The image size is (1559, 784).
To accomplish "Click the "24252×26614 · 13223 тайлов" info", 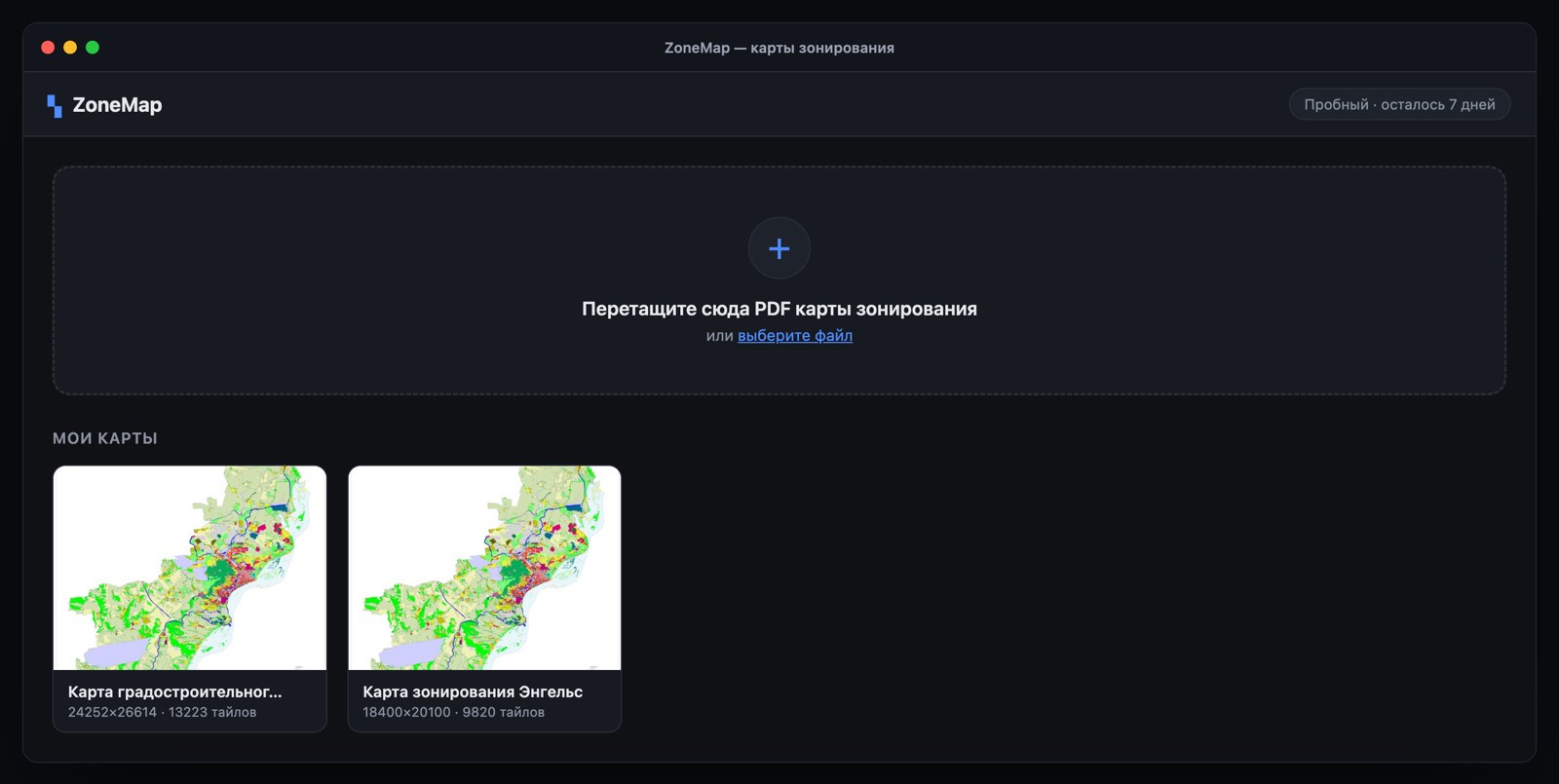I will (163, 712).
